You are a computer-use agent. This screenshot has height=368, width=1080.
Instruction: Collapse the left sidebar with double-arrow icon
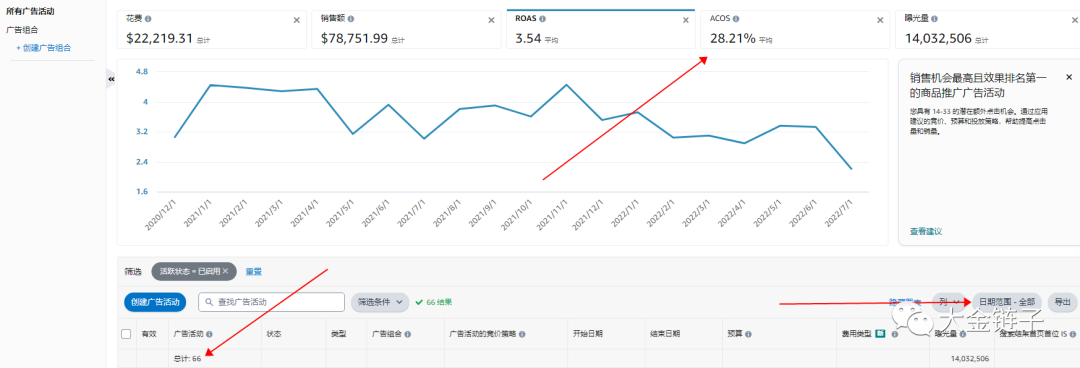click(112, 79)
